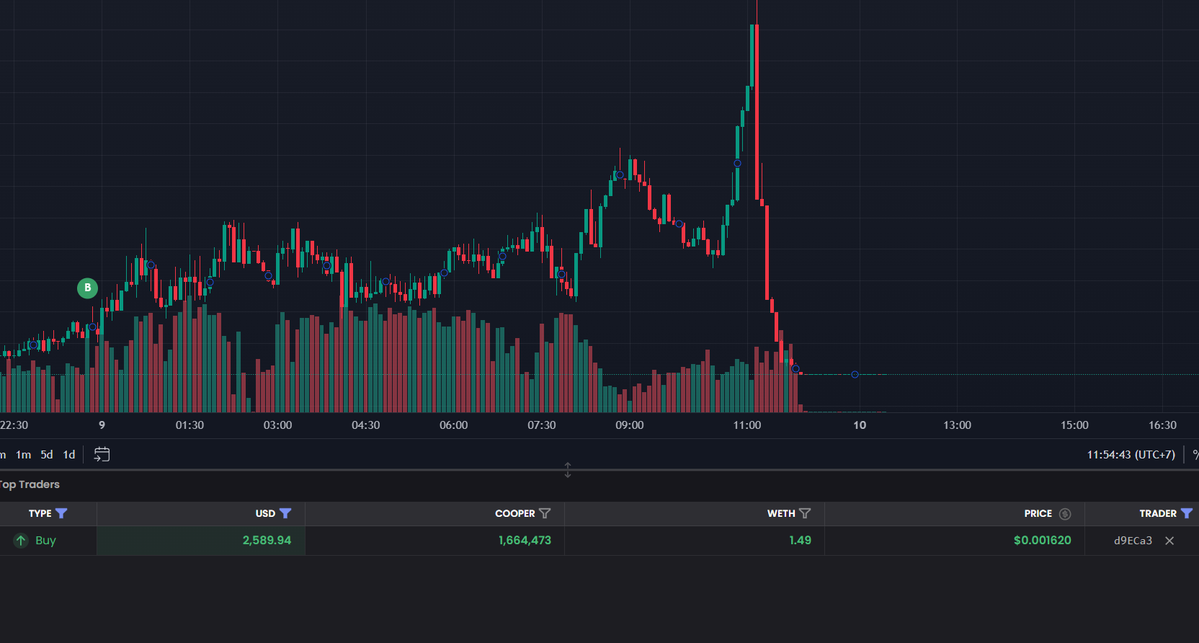
Task: Click the 13:00 time axis label
Action: tap(957, 425)
